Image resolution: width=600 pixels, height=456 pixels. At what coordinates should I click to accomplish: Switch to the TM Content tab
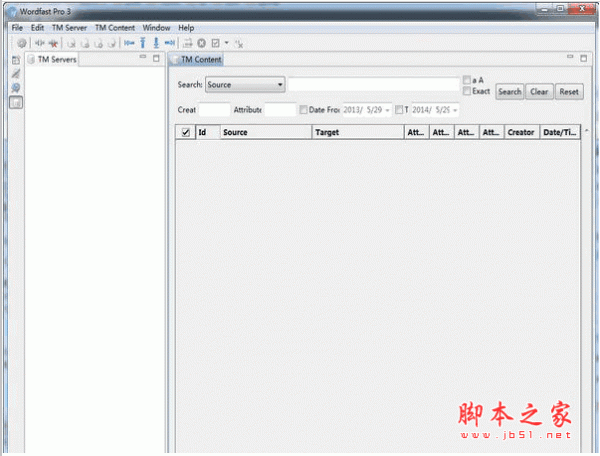(x=197, y=60)
